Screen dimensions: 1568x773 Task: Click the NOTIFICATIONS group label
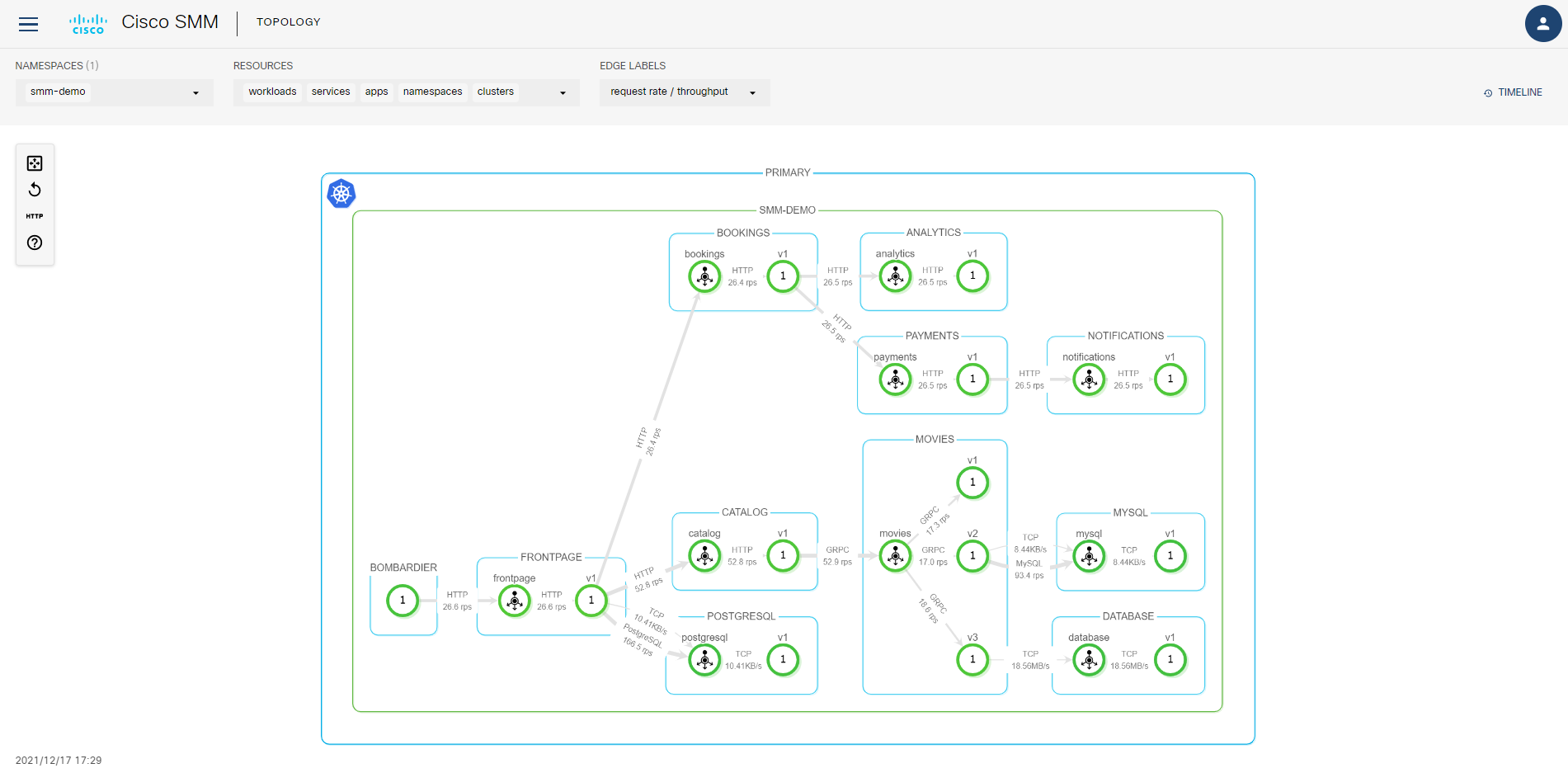[x=1126, y=336]
